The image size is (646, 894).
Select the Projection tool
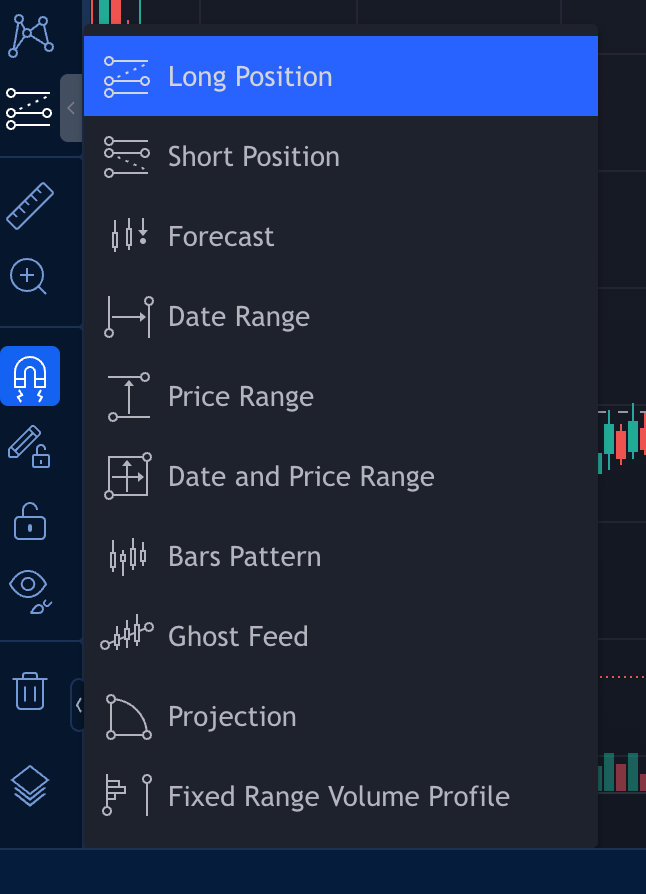340,717
